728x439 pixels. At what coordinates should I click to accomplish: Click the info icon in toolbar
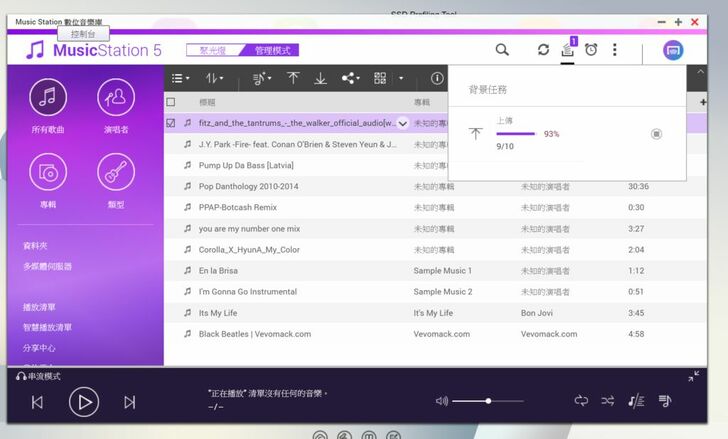point(437,78)
